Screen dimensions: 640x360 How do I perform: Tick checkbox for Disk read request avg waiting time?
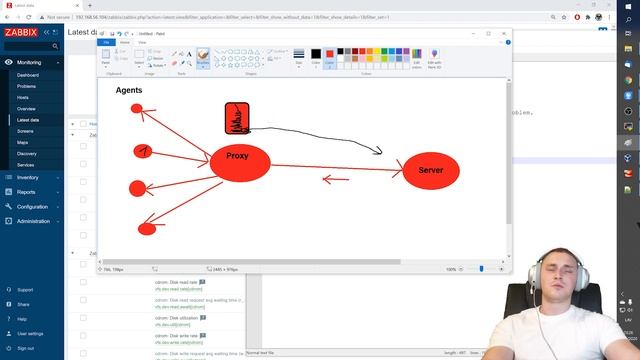(x=83, y=300)
